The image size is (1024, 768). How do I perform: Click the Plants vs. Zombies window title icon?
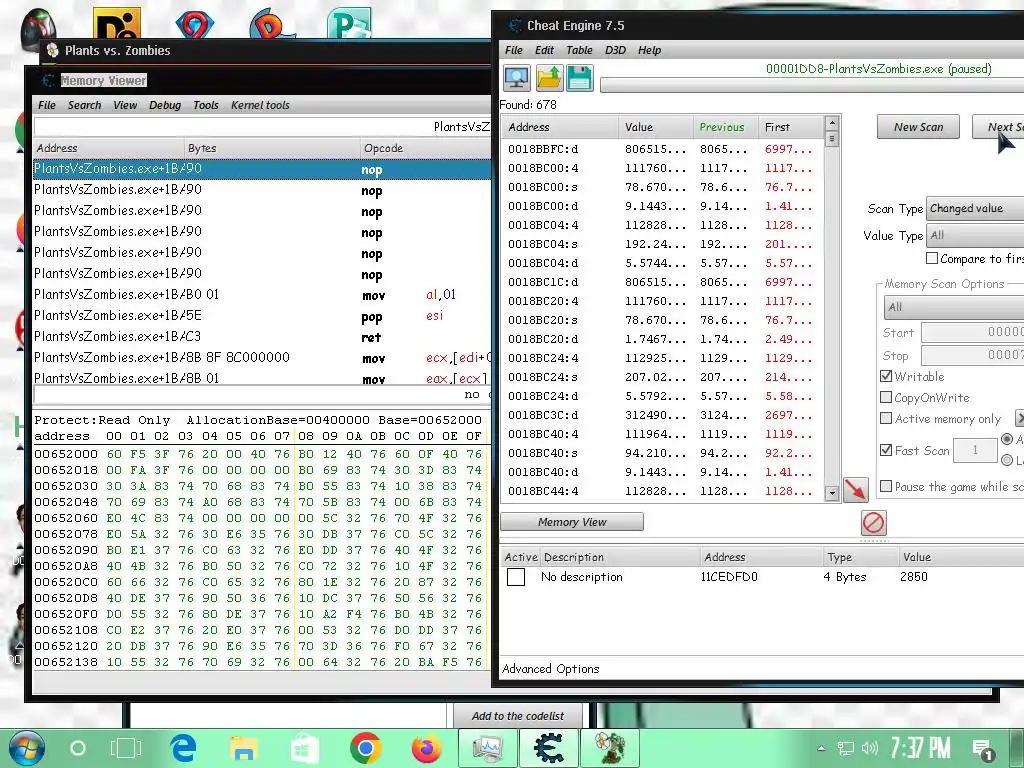[53, 50]
